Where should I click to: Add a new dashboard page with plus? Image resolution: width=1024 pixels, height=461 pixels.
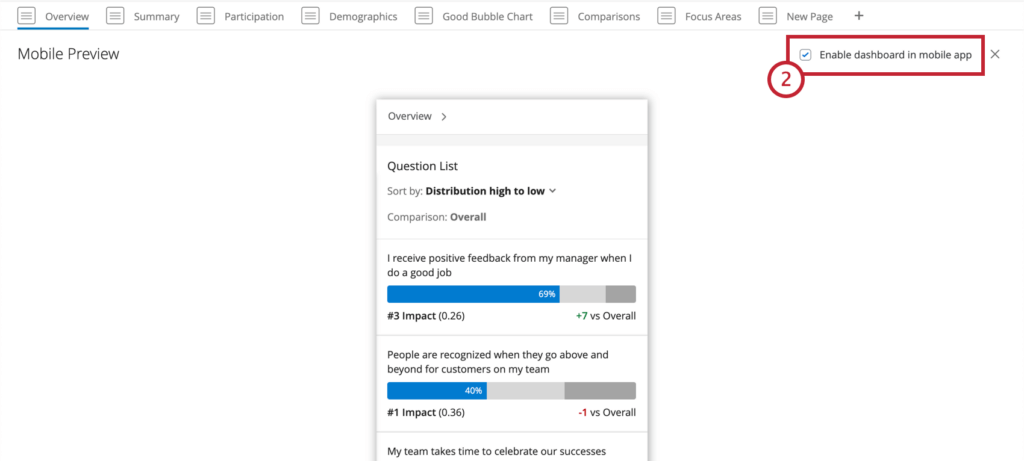click(x=859, y=16)
